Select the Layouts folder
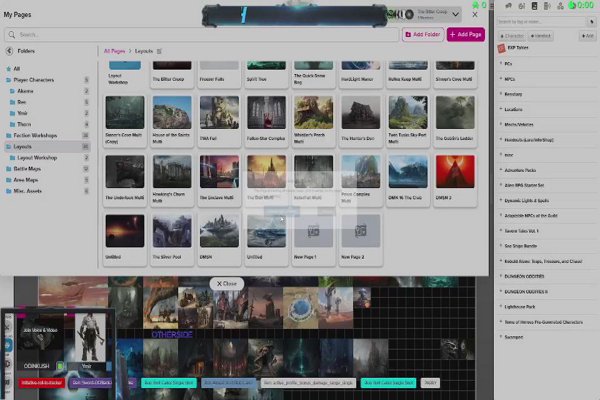This screenshot has height=400, width=600. click(47, 147)
